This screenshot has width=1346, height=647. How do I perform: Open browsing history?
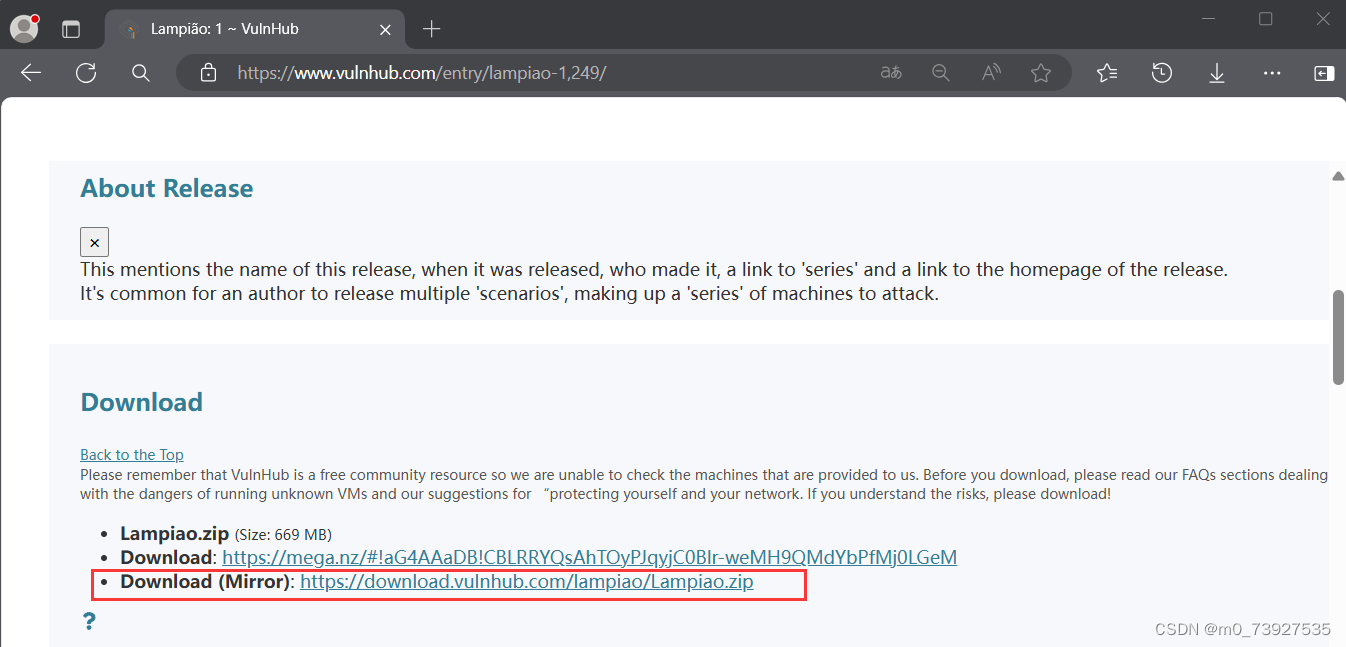coord(1161,72)
